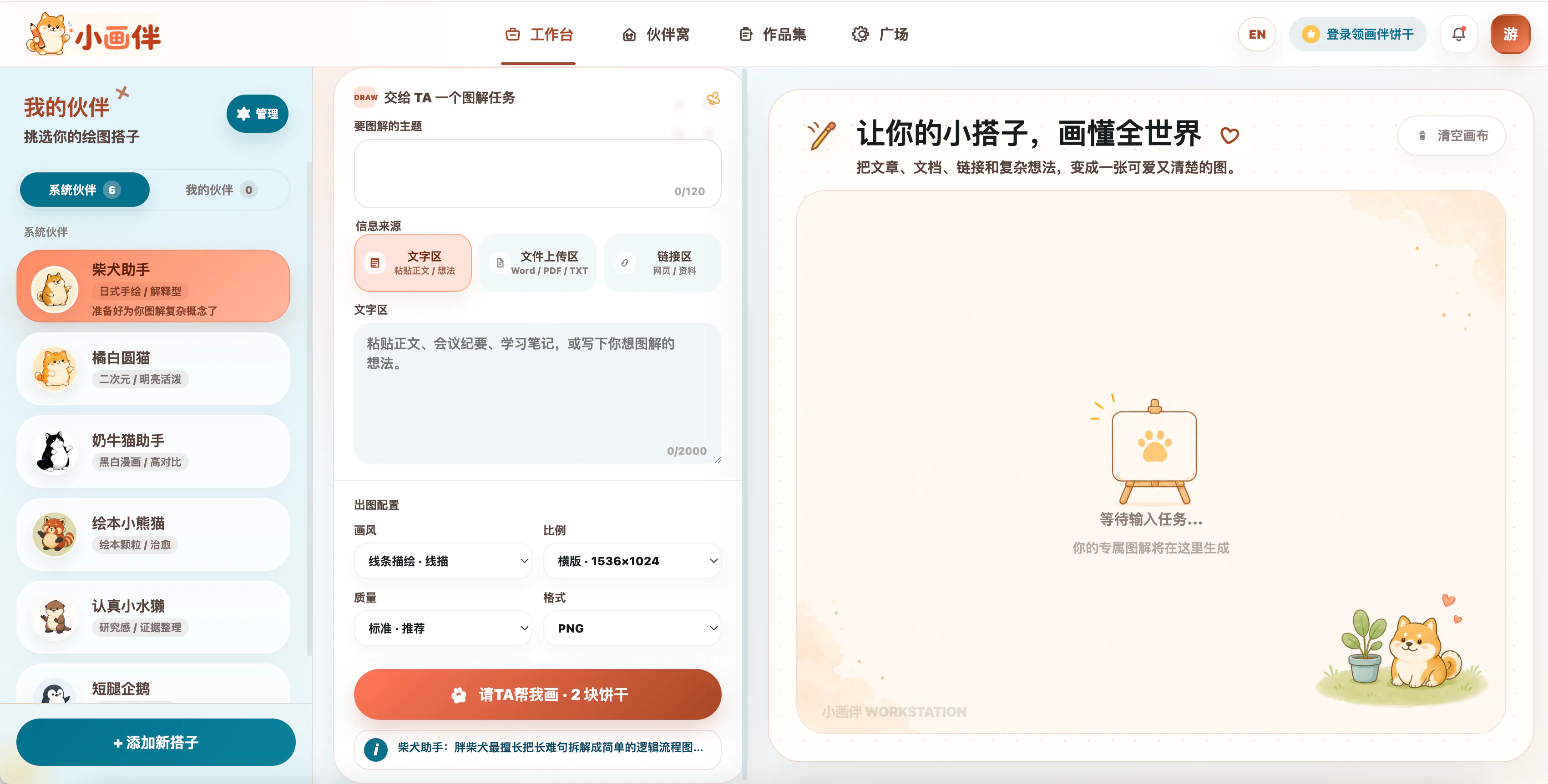Click the 小画伴 Shiba logo
The width and height of the screenshot is (1548, 784).
click(x=94, y=35)
